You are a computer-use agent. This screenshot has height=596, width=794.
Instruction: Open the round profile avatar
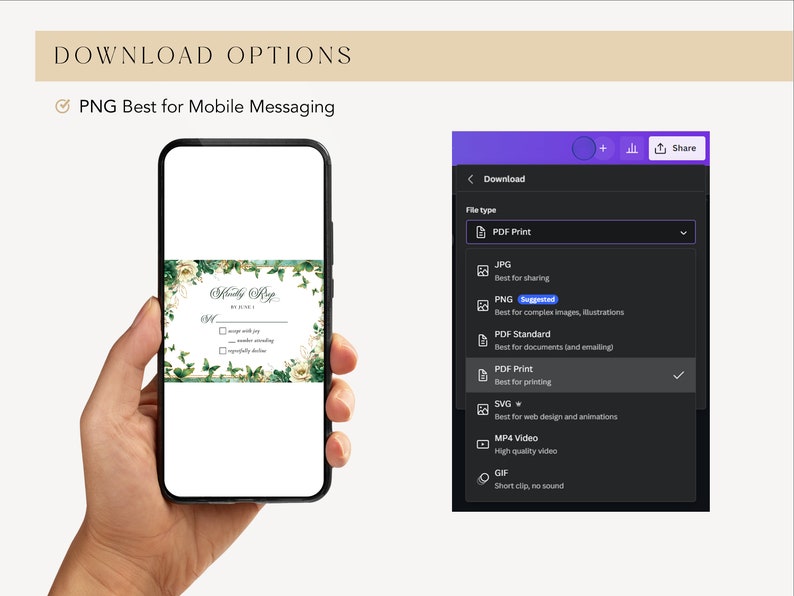click(583, 148)
